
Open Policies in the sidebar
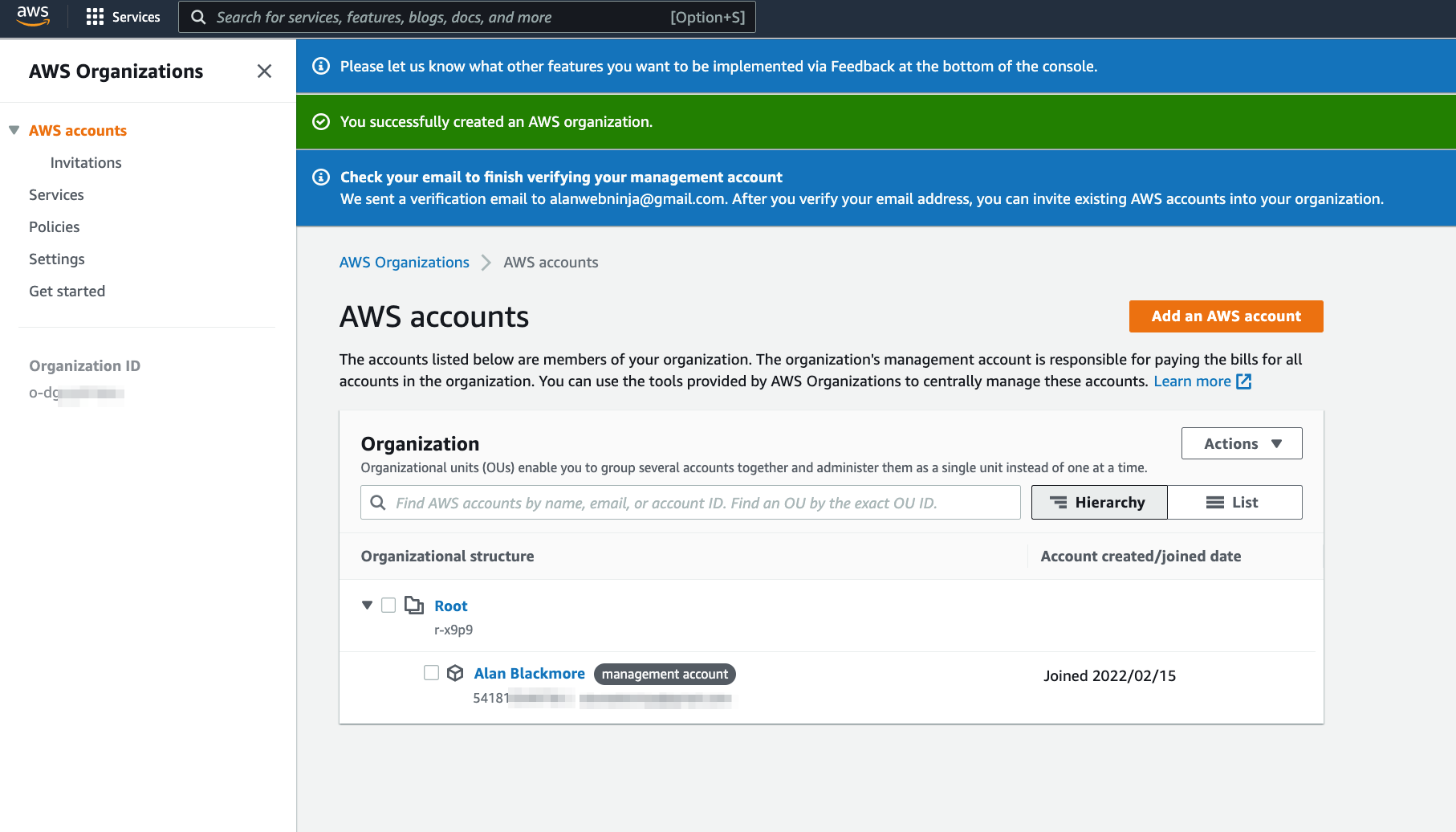(x=55, y=227)
